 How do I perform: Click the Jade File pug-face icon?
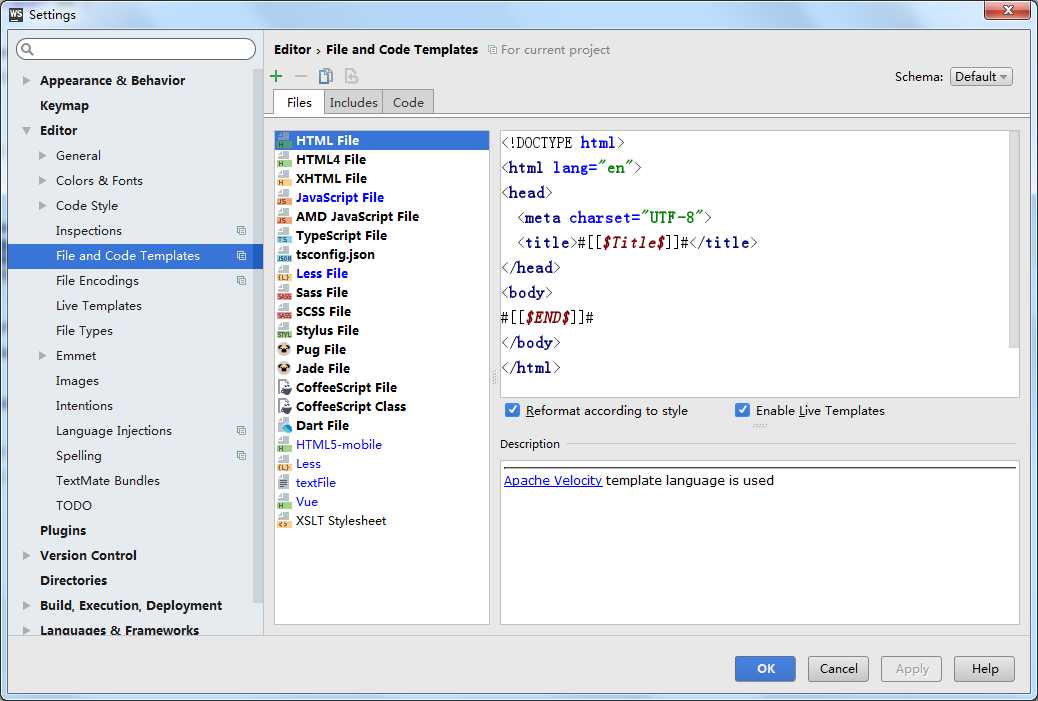tap(284, 368)
